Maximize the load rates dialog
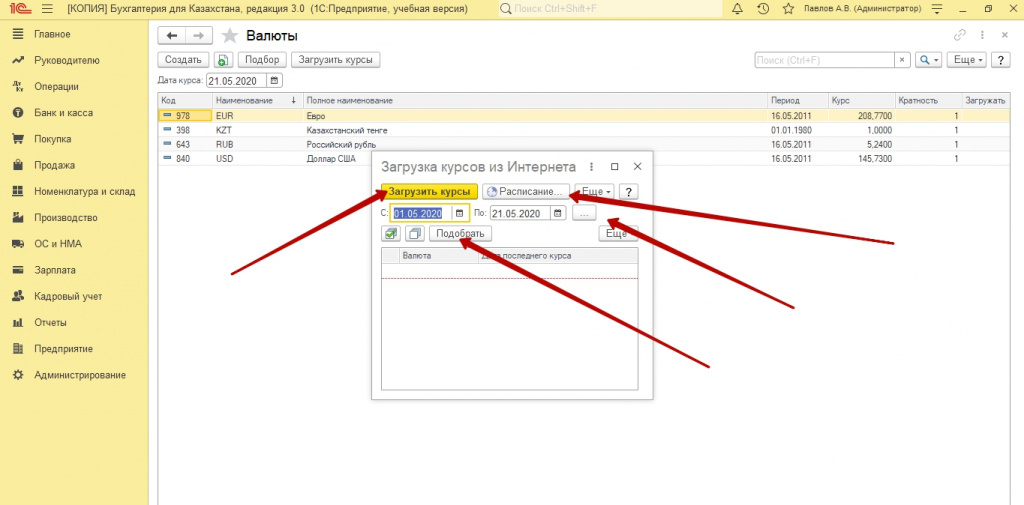 click(x=615, y=167)
